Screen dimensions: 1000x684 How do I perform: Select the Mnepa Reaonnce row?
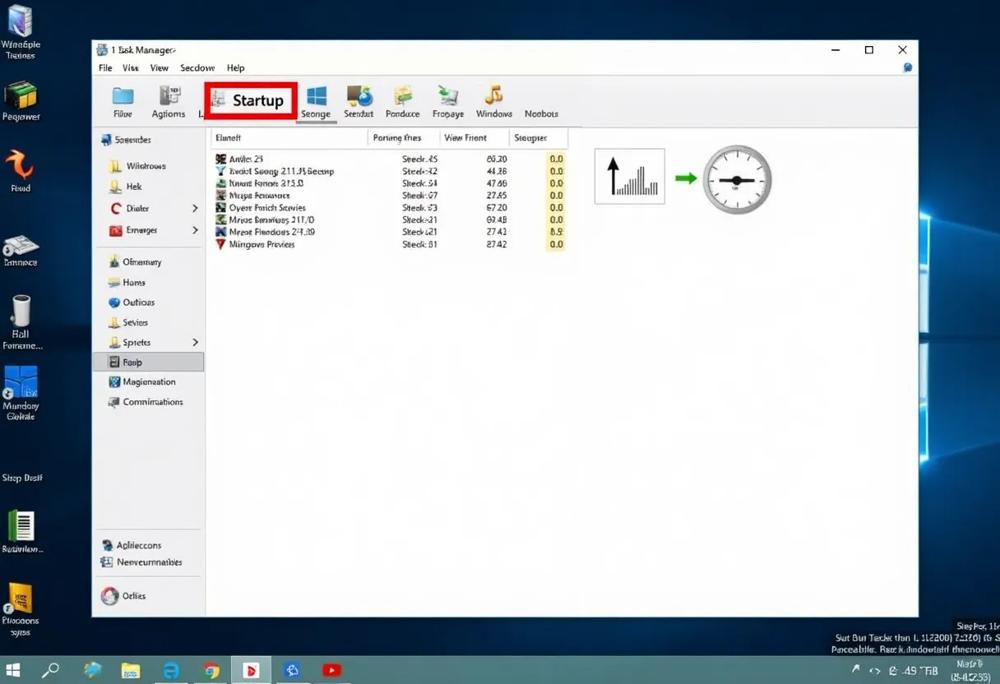(x=389, y=195)
